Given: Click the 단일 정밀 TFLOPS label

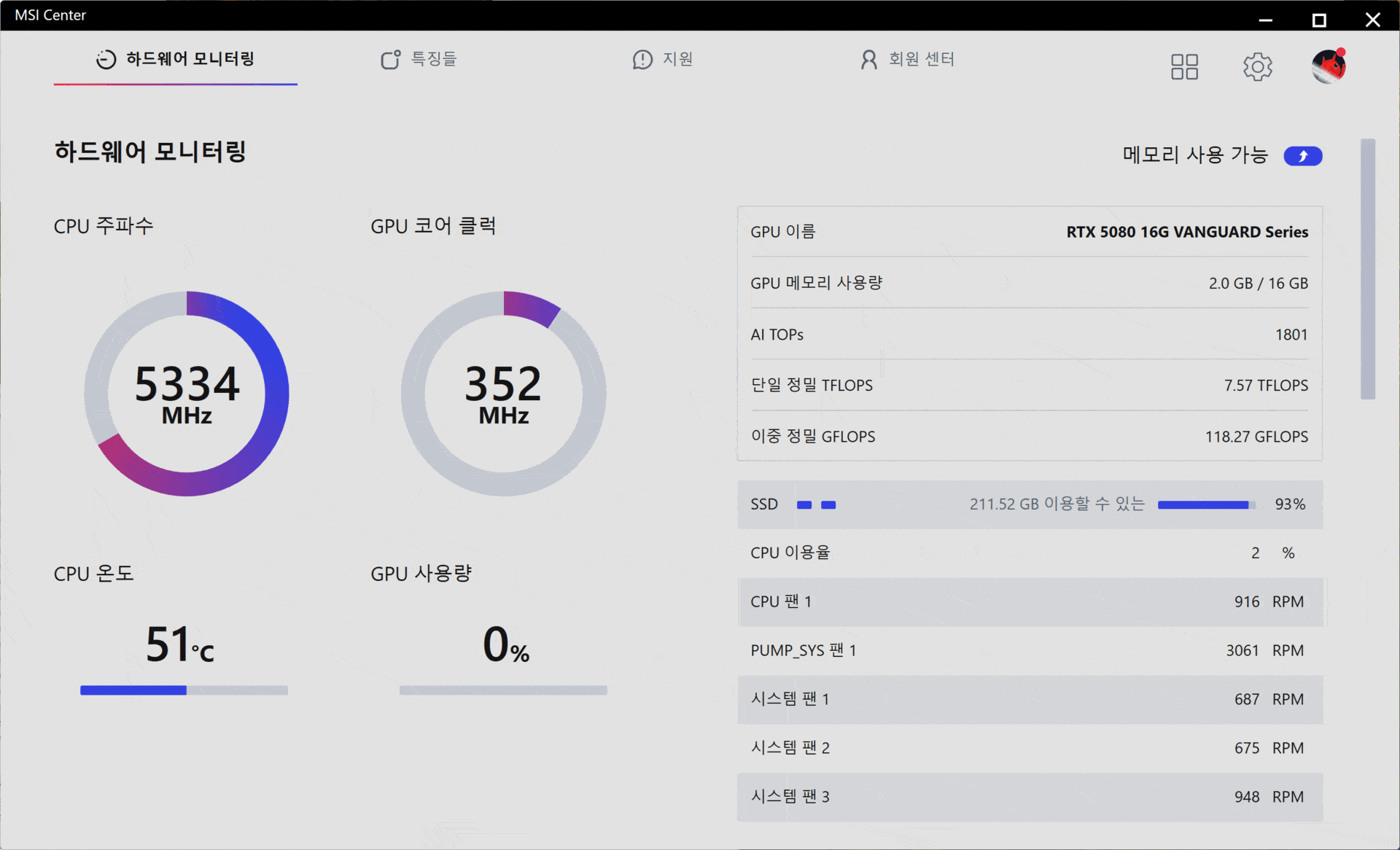Looking at the screenshot, I should 812,385.
